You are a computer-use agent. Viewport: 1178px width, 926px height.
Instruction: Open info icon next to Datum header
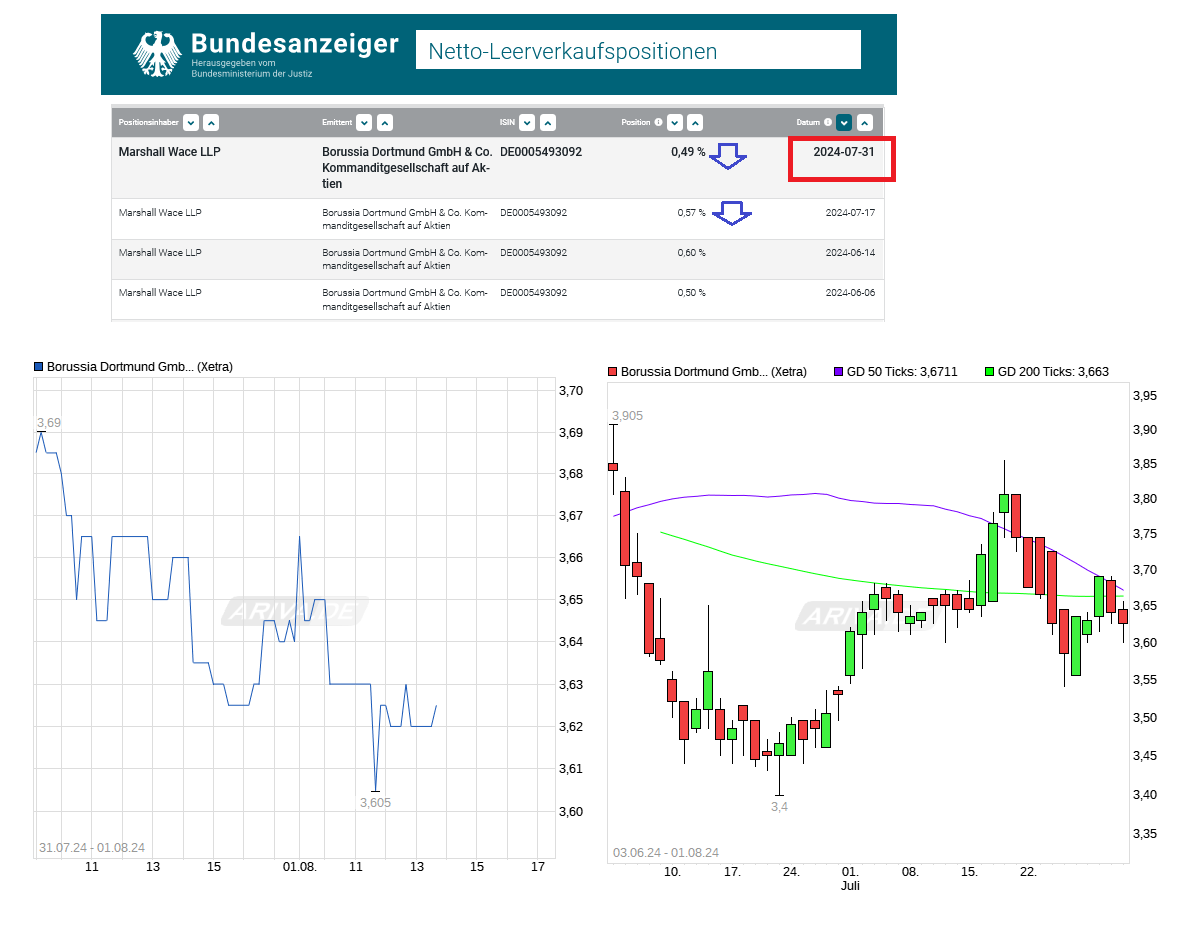pyautogui.click(x=828, y=122)
